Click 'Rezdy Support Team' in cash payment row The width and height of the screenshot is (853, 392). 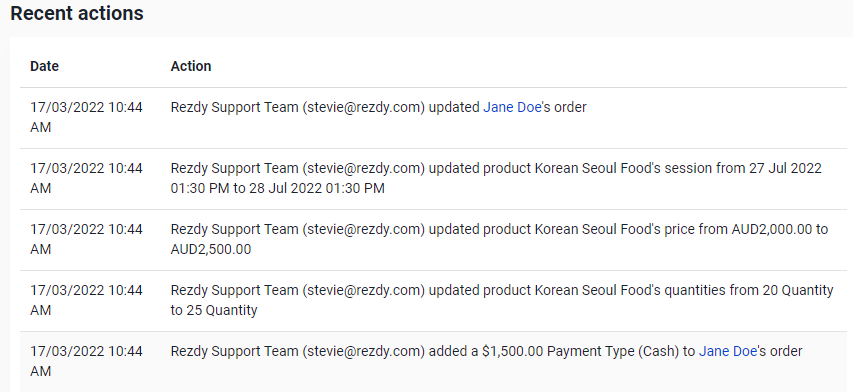234,352
